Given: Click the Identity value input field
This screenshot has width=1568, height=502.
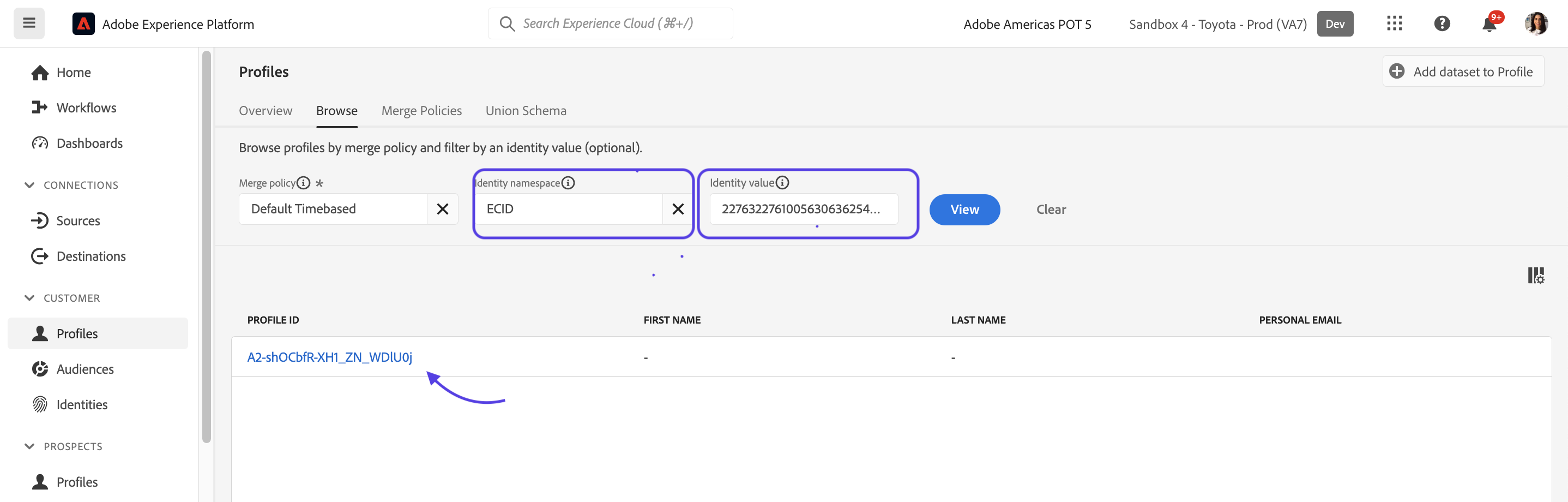Looking at the screenshot, I should pos(804,209).
